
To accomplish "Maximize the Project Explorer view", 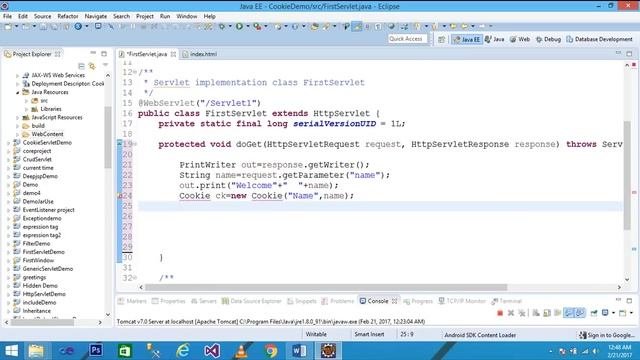I will pos(104,53).
